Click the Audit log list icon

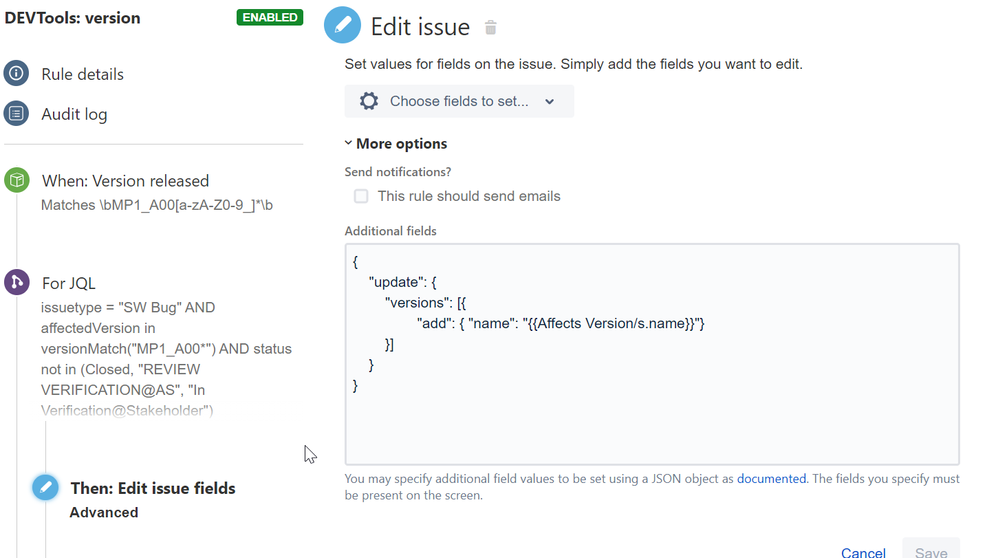pyautogui.click(x=16, y=114)
